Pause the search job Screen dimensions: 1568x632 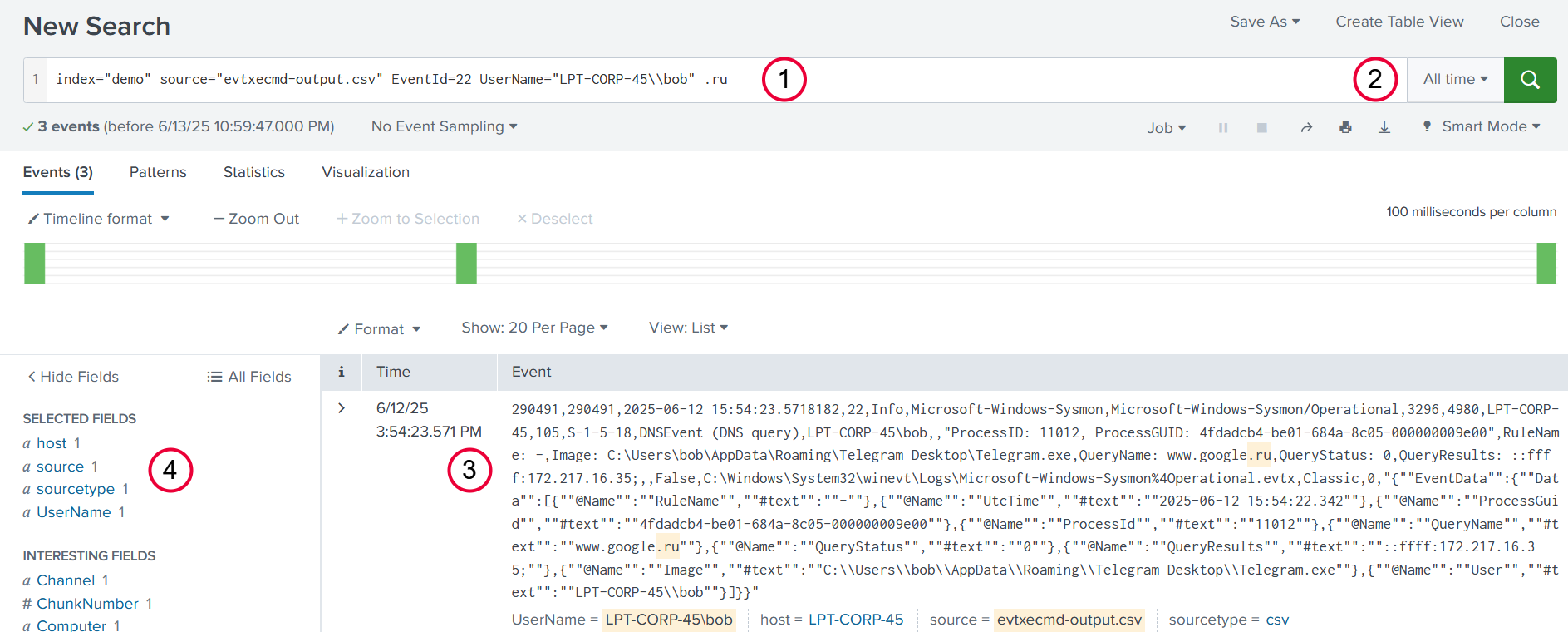(1223, 127)
